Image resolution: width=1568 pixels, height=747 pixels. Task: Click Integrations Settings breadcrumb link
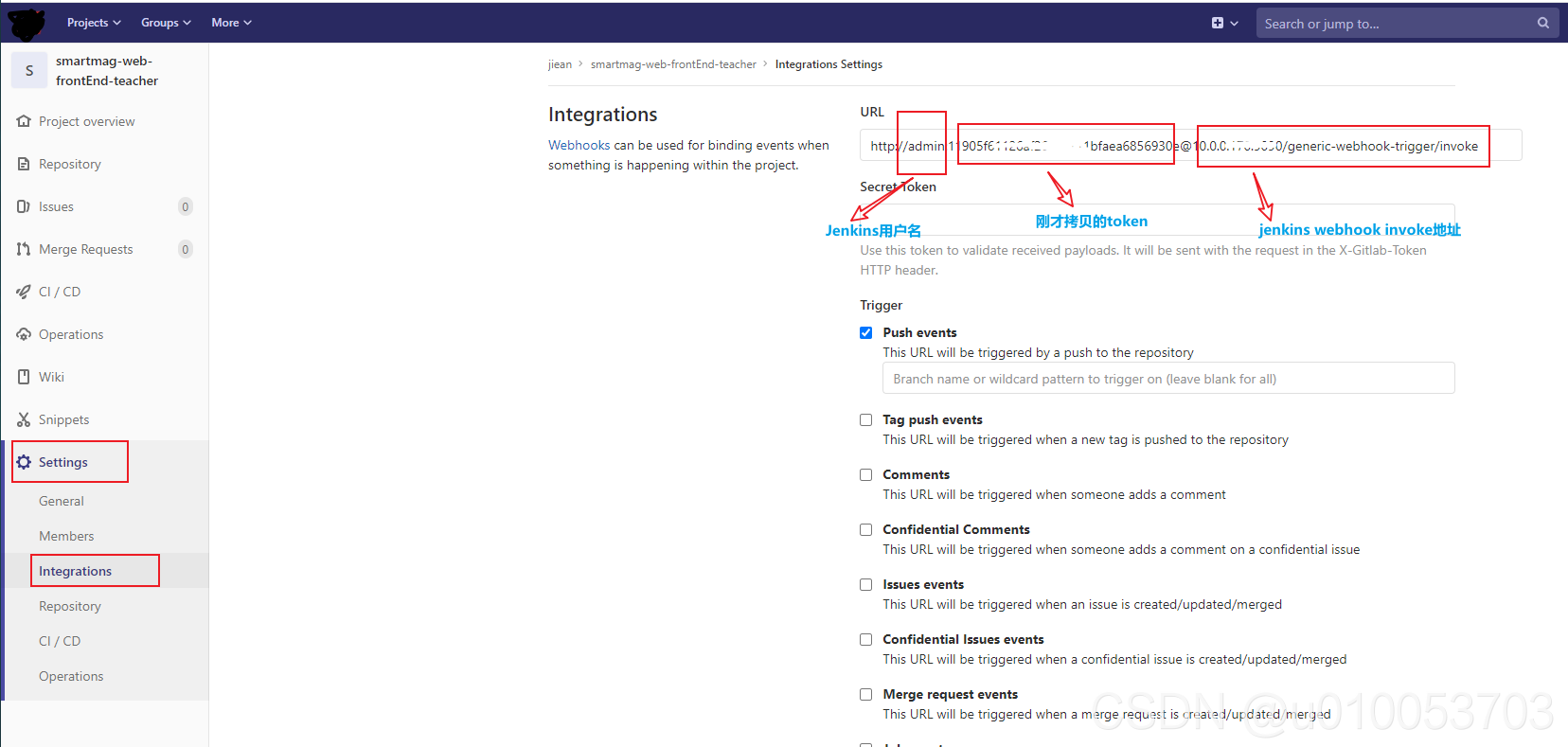coord(829,64)
